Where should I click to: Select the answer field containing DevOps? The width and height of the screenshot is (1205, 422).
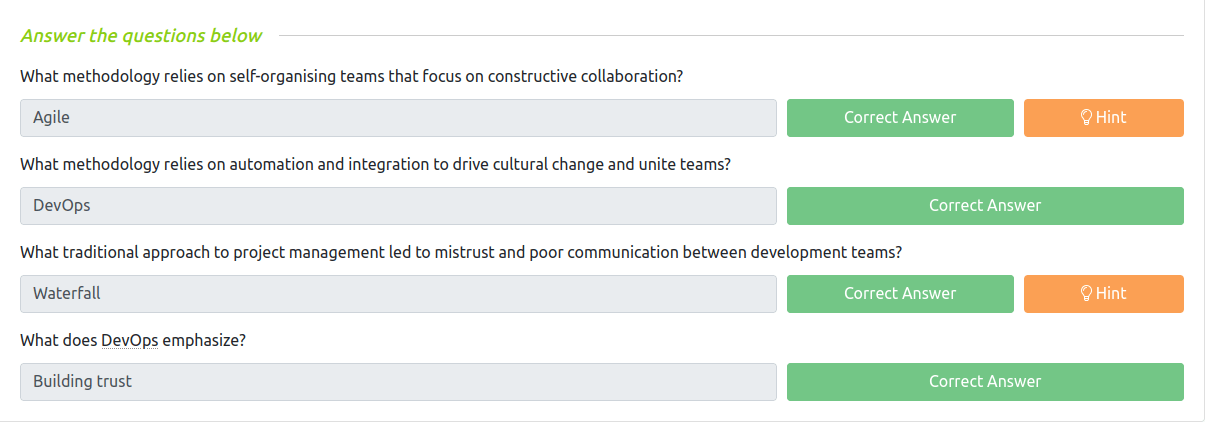coord(398,206)
